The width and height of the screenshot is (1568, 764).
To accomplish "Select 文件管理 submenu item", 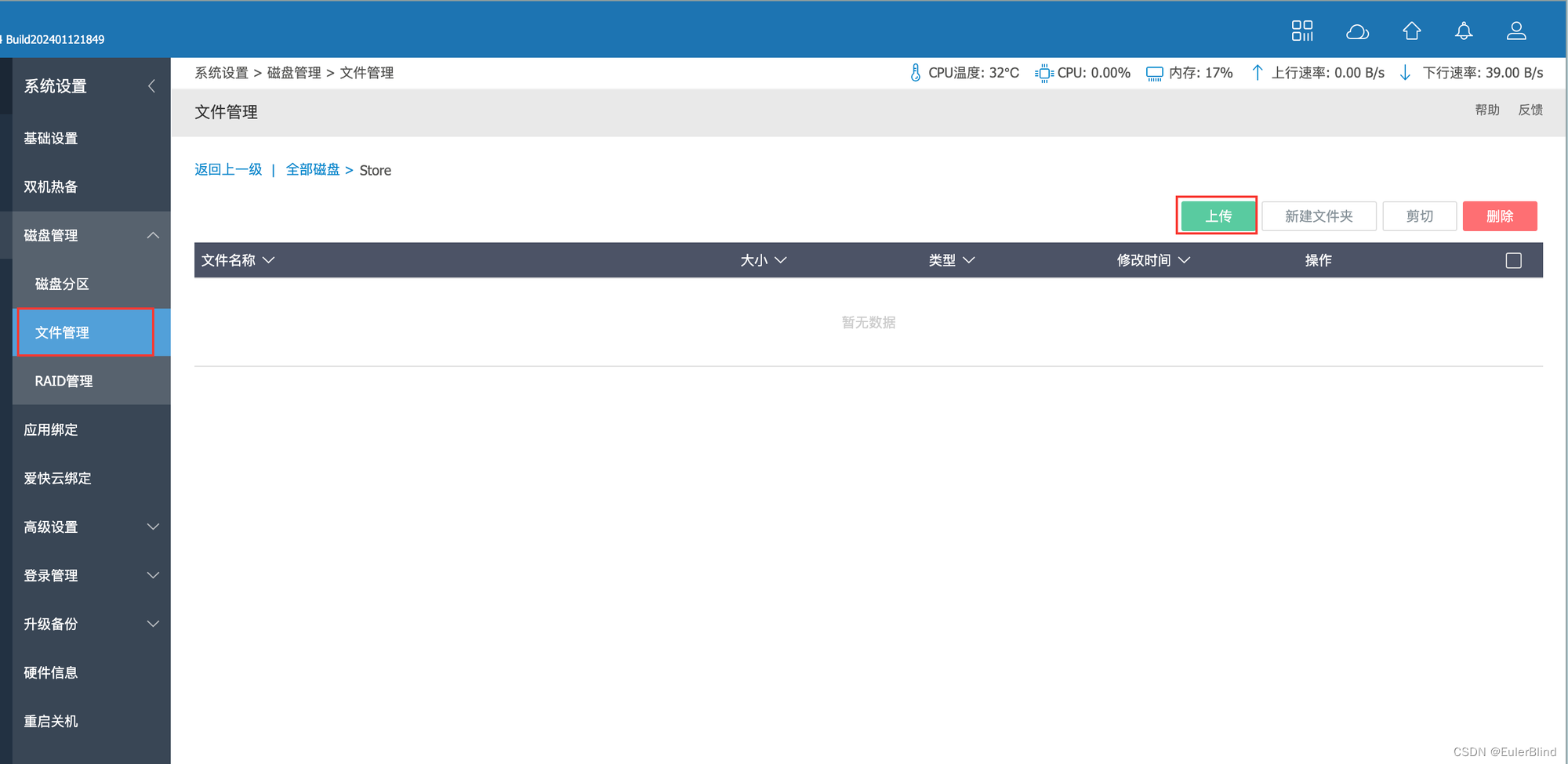I will [91, 332].
